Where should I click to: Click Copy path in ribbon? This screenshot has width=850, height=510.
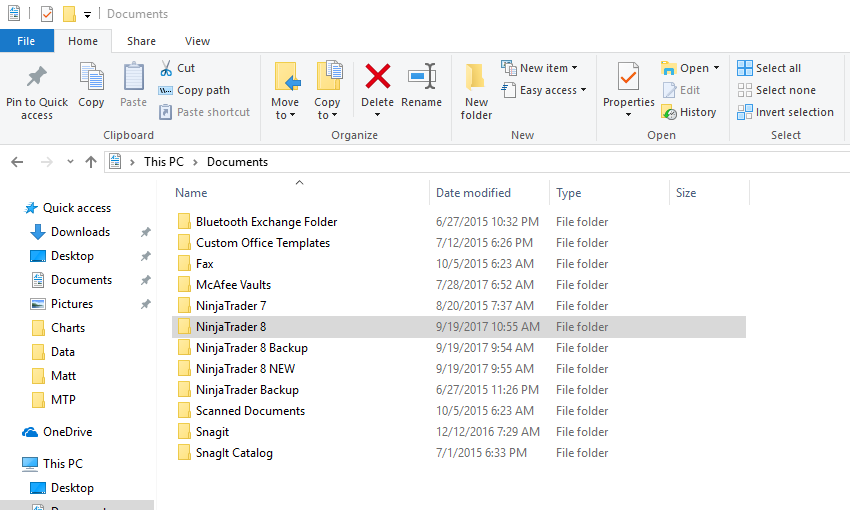[194, 91]
